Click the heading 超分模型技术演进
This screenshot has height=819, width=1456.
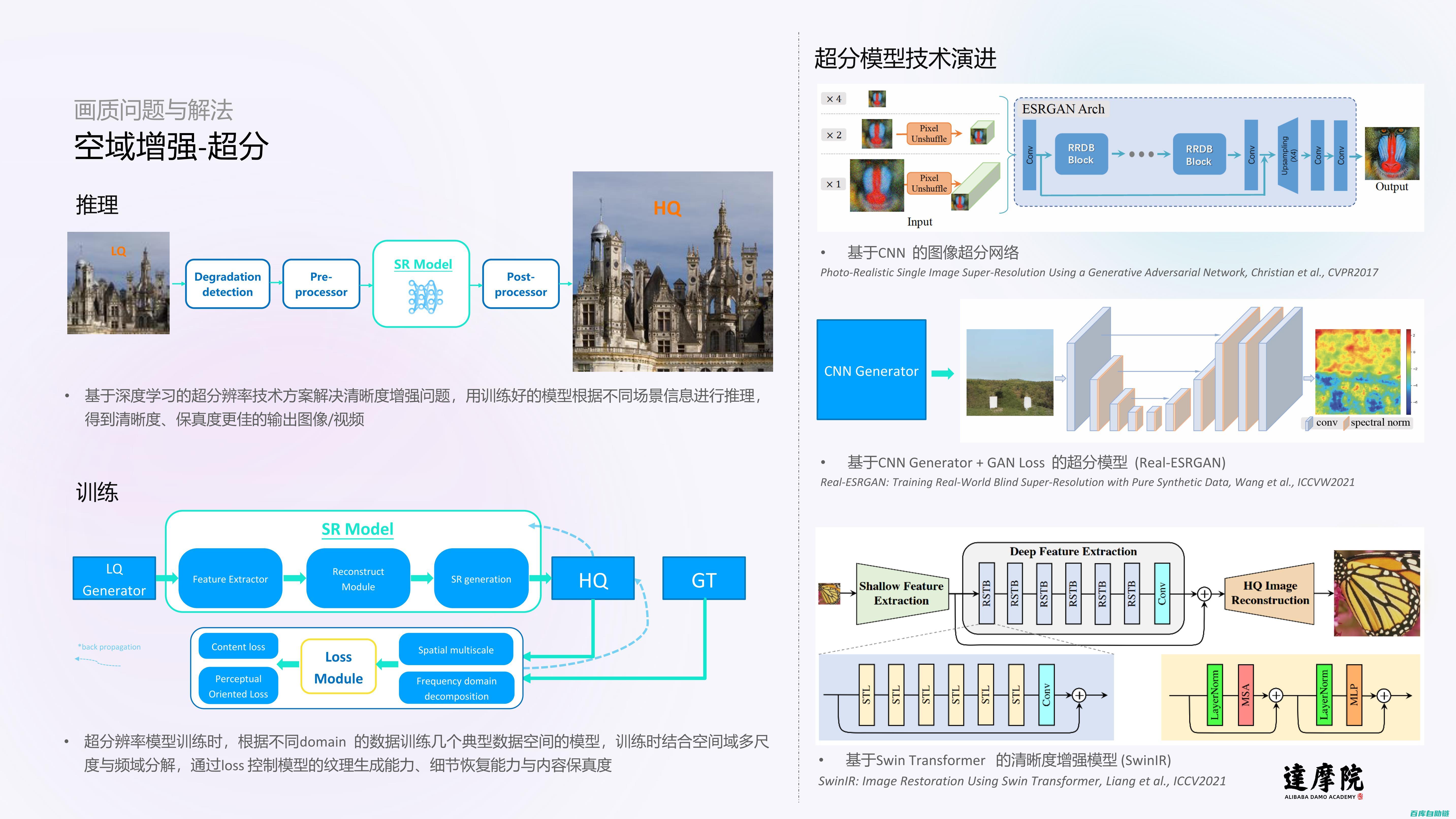905,59
